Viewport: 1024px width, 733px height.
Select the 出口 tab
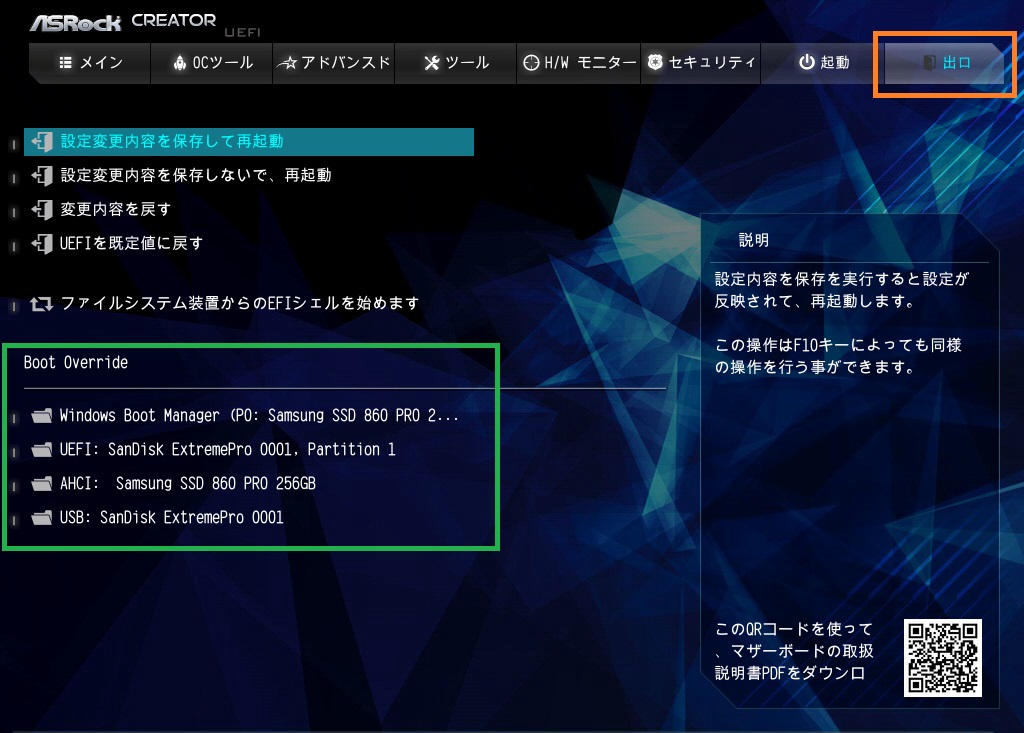[944, 63]
